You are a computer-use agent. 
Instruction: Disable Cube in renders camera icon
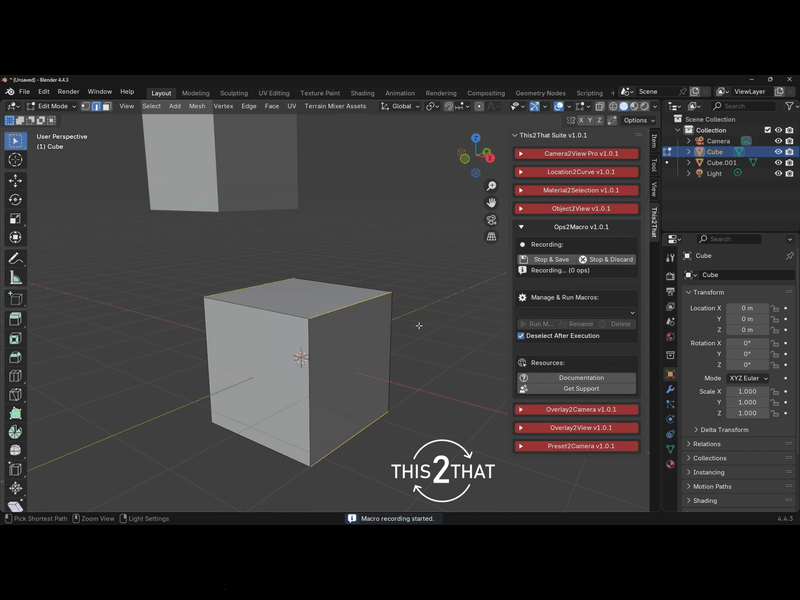(789, 152)
